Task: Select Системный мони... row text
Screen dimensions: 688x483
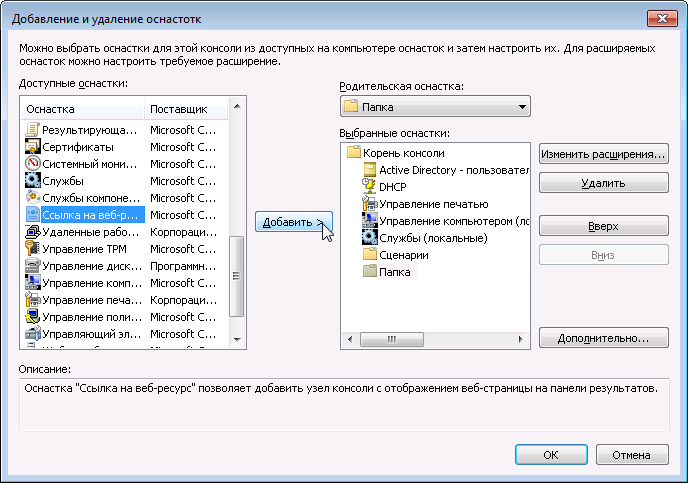Action: (x=90, y=164)
